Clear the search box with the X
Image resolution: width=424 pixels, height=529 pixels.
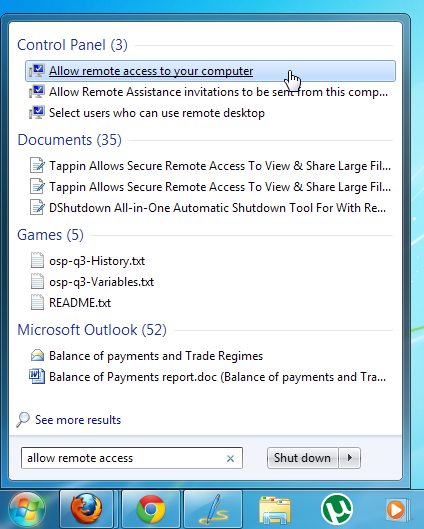coord(230,458)
